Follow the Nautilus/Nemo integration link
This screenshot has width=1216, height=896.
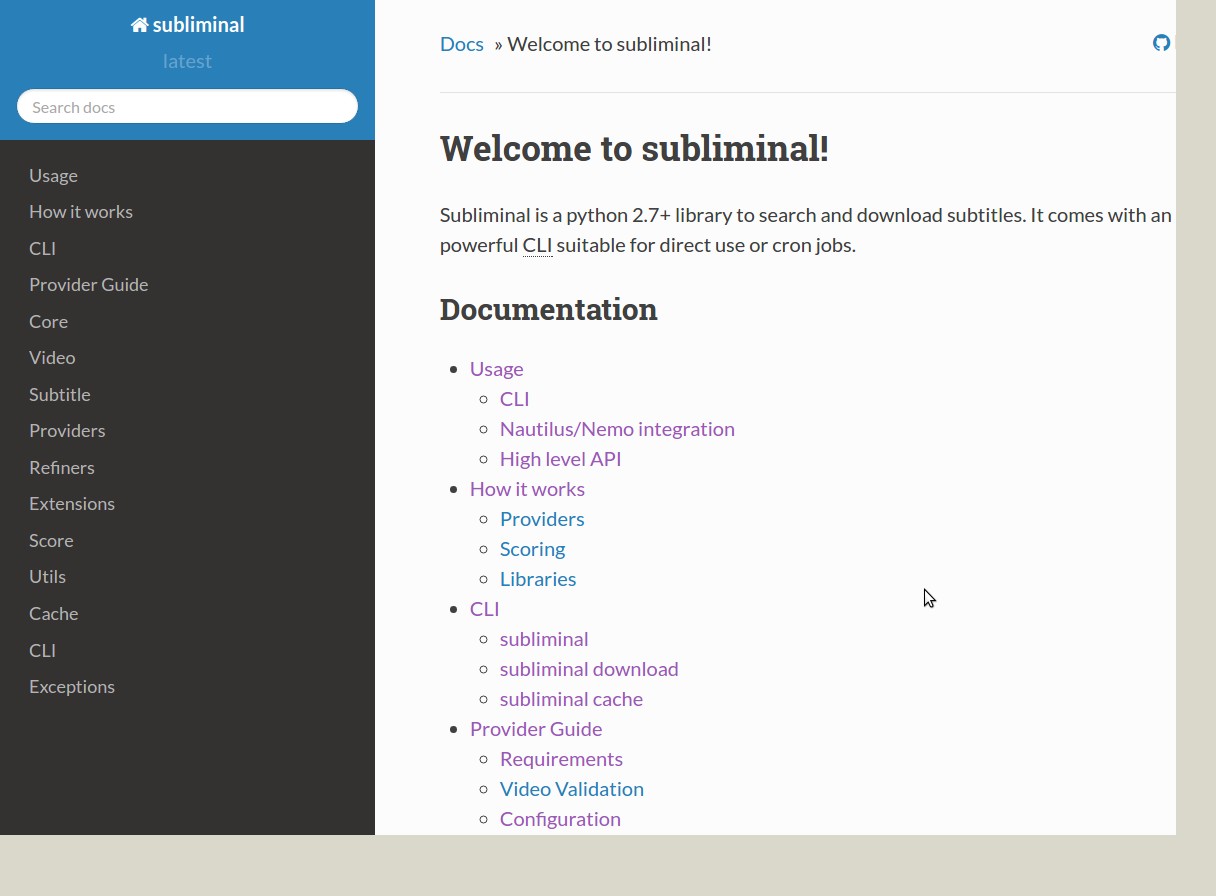tap(617, 429)
